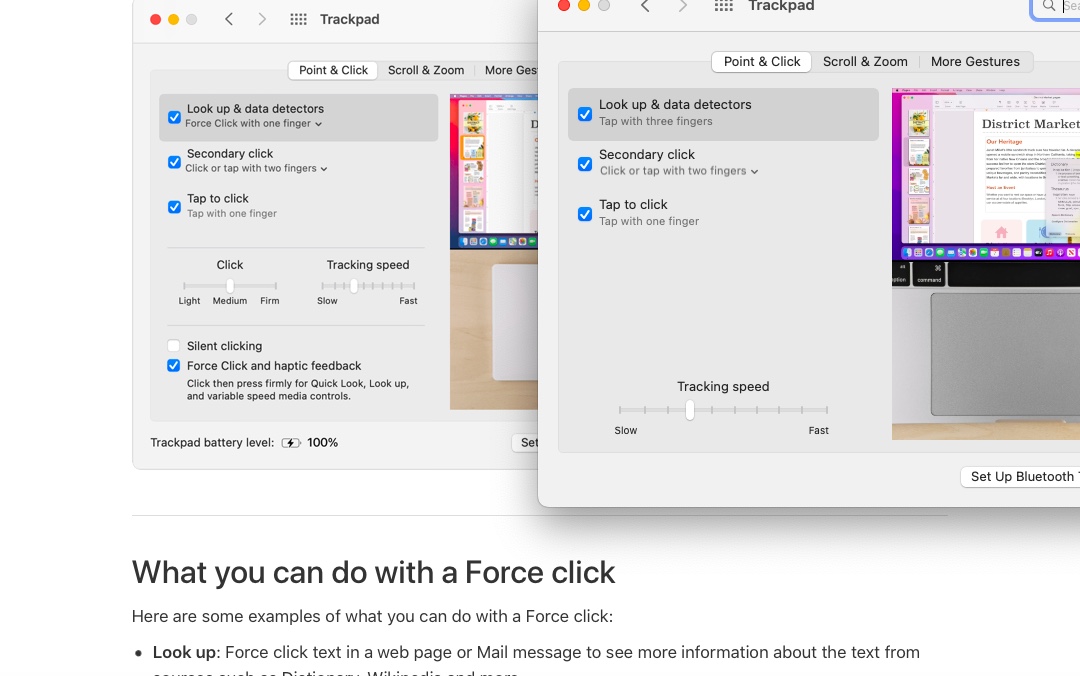Click the forward arrow in the right Trackpad window
1080x676 pixels.
pyautogui.click(x=683, y=6)
